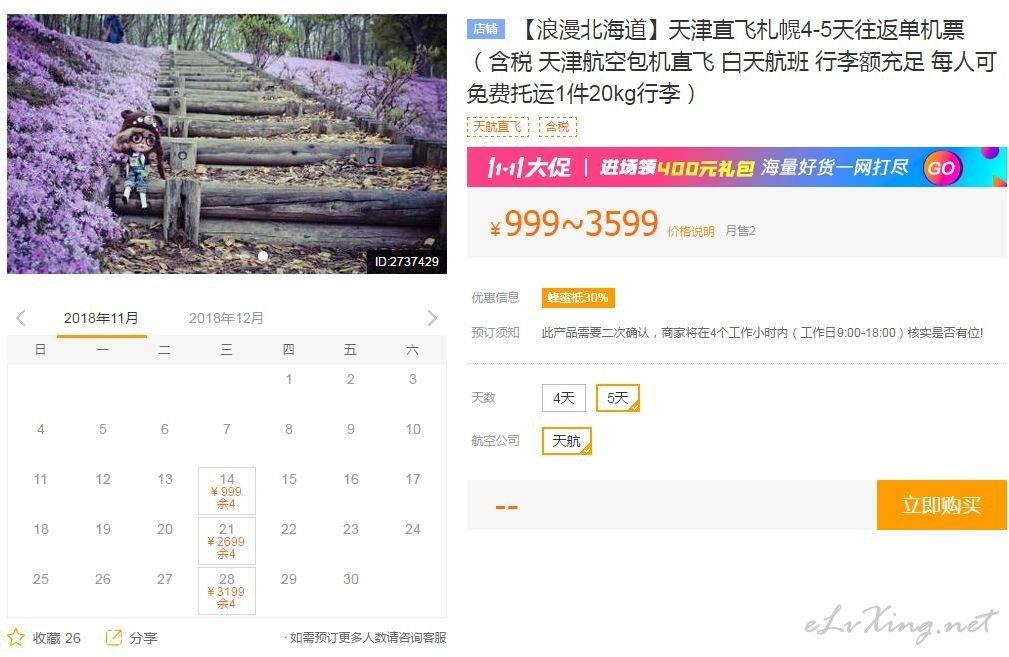Click the 立即购买 buy now button
The height and width of the screenshot is (657, 1009).
point(941,505)
